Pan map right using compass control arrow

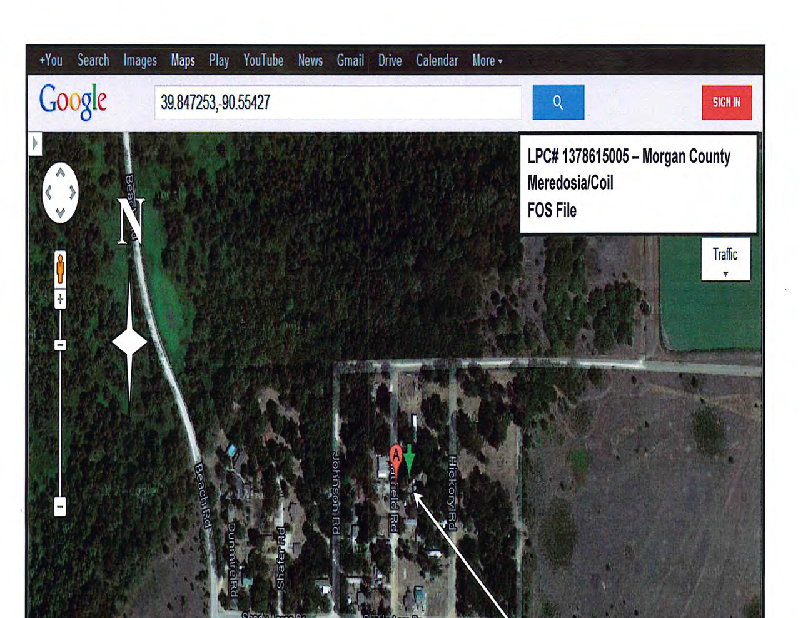point(74,191)
